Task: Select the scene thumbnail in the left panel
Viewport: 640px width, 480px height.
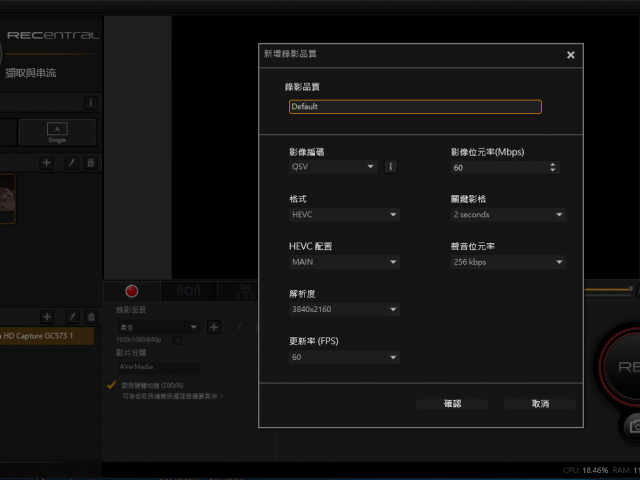Action: 7,199
